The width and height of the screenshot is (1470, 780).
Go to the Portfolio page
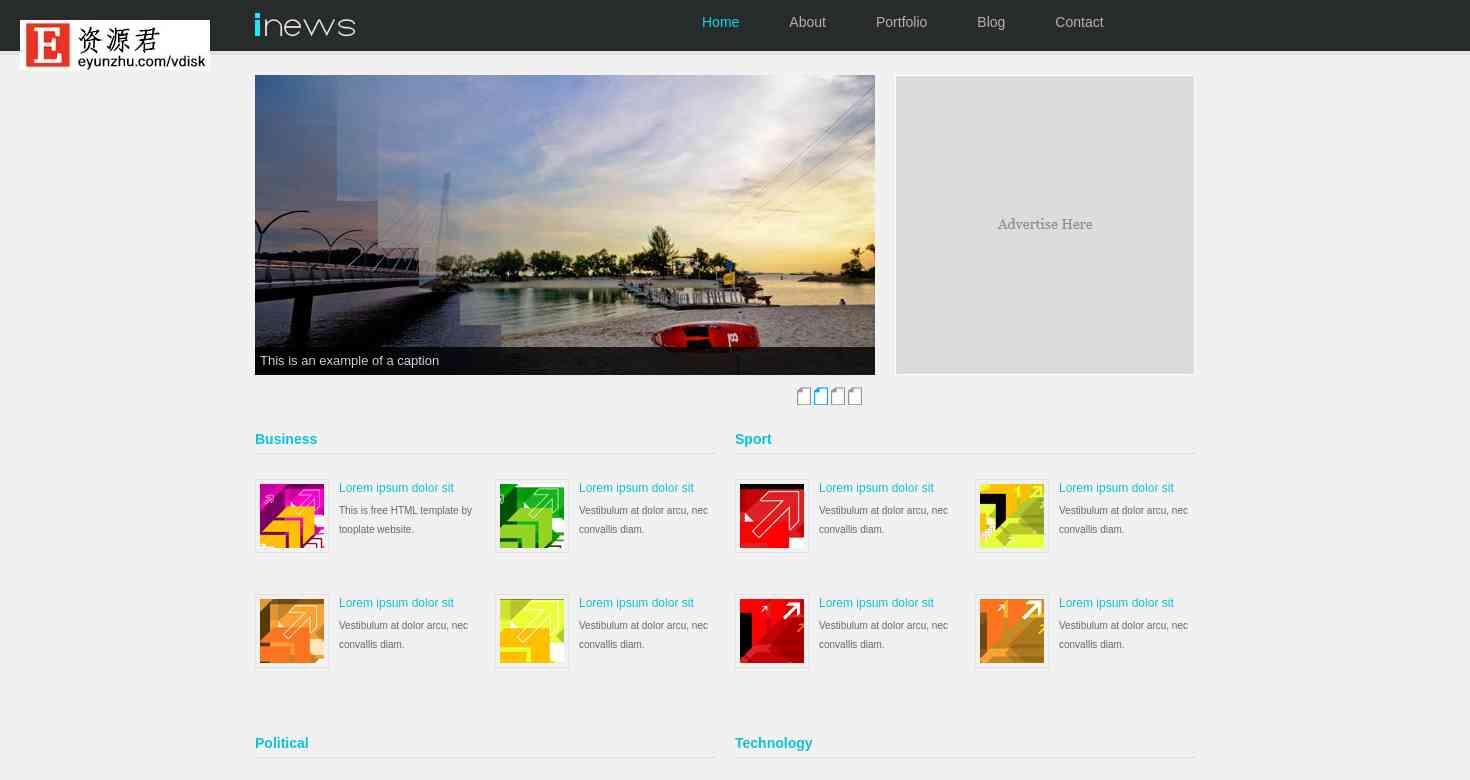901,22
